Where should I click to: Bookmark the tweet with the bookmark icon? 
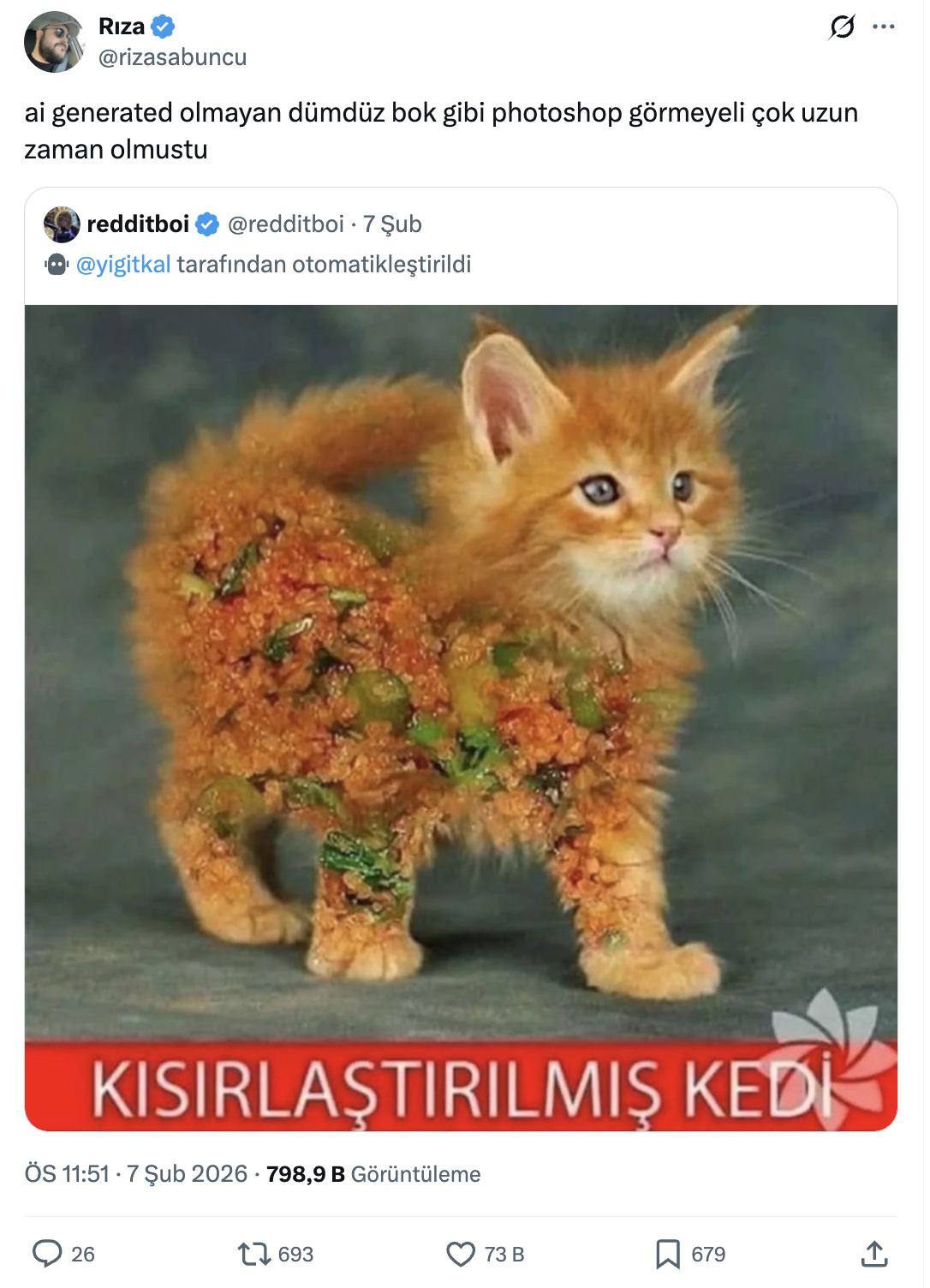click(668, 1255)
